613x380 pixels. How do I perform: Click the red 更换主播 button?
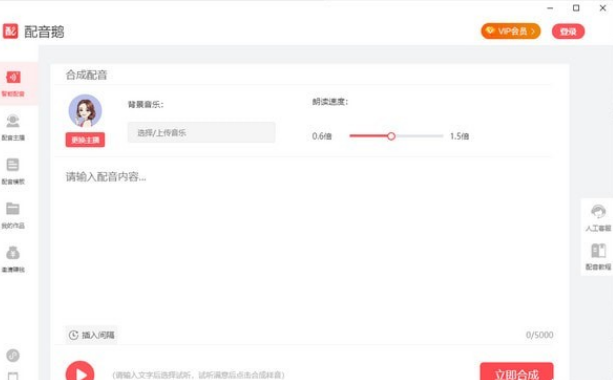(85, 140)
